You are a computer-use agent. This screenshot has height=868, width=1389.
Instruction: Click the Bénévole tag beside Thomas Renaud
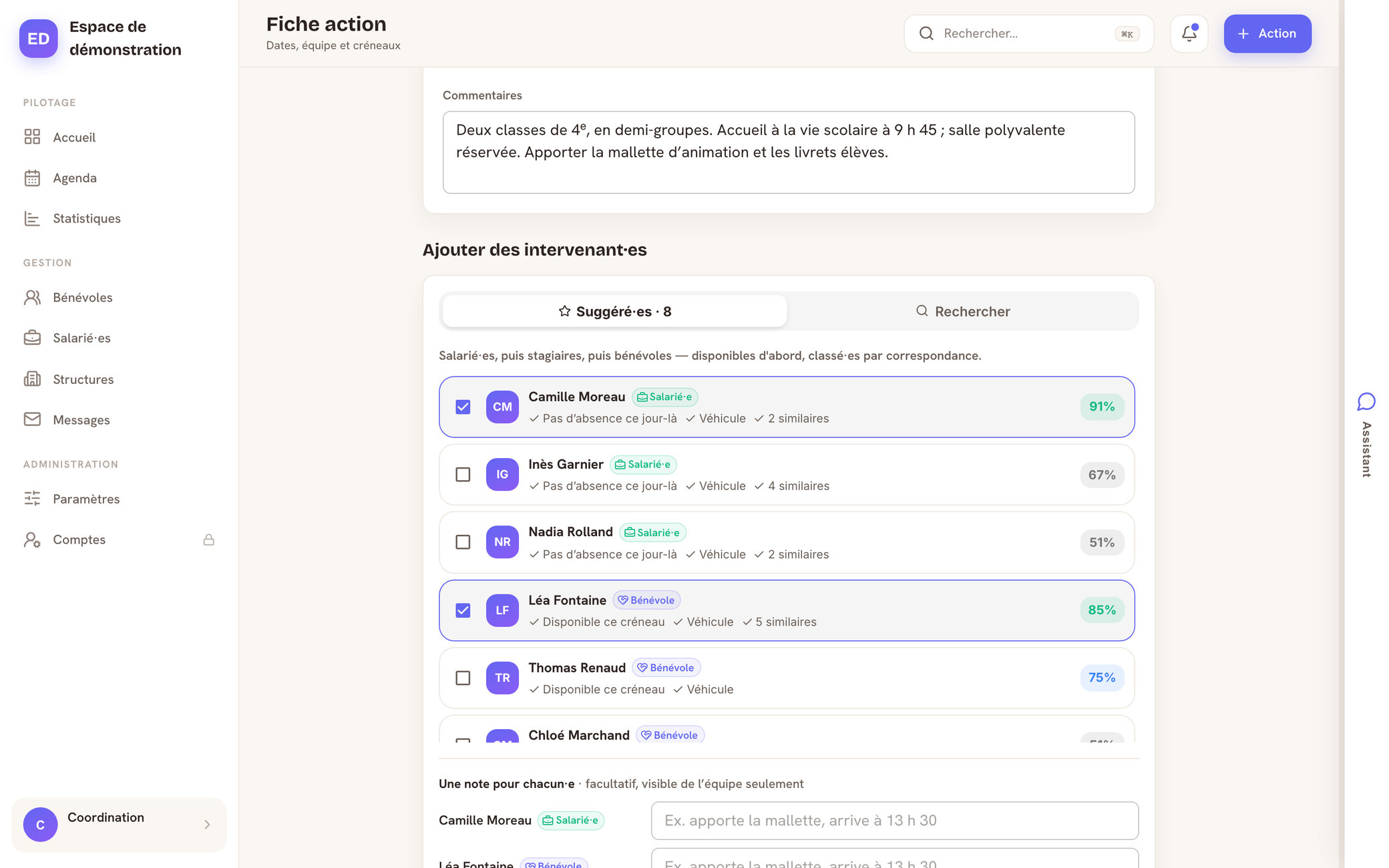pyautogui.click(x=666, y=668)
